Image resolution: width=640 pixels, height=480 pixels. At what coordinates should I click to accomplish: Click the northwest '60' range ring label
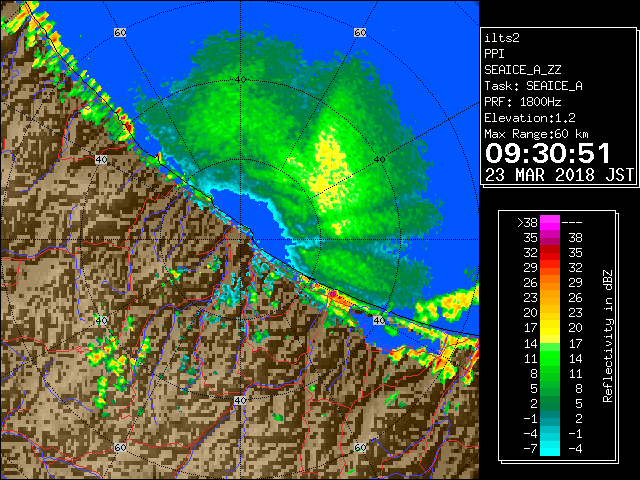click(120, 32)
